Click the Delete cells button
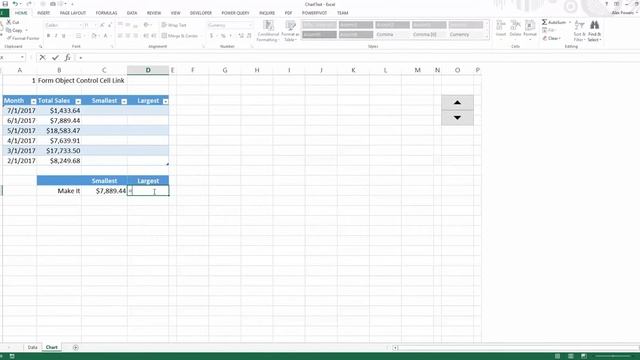This screenshot has height=360, width=640. coord(516,29)
